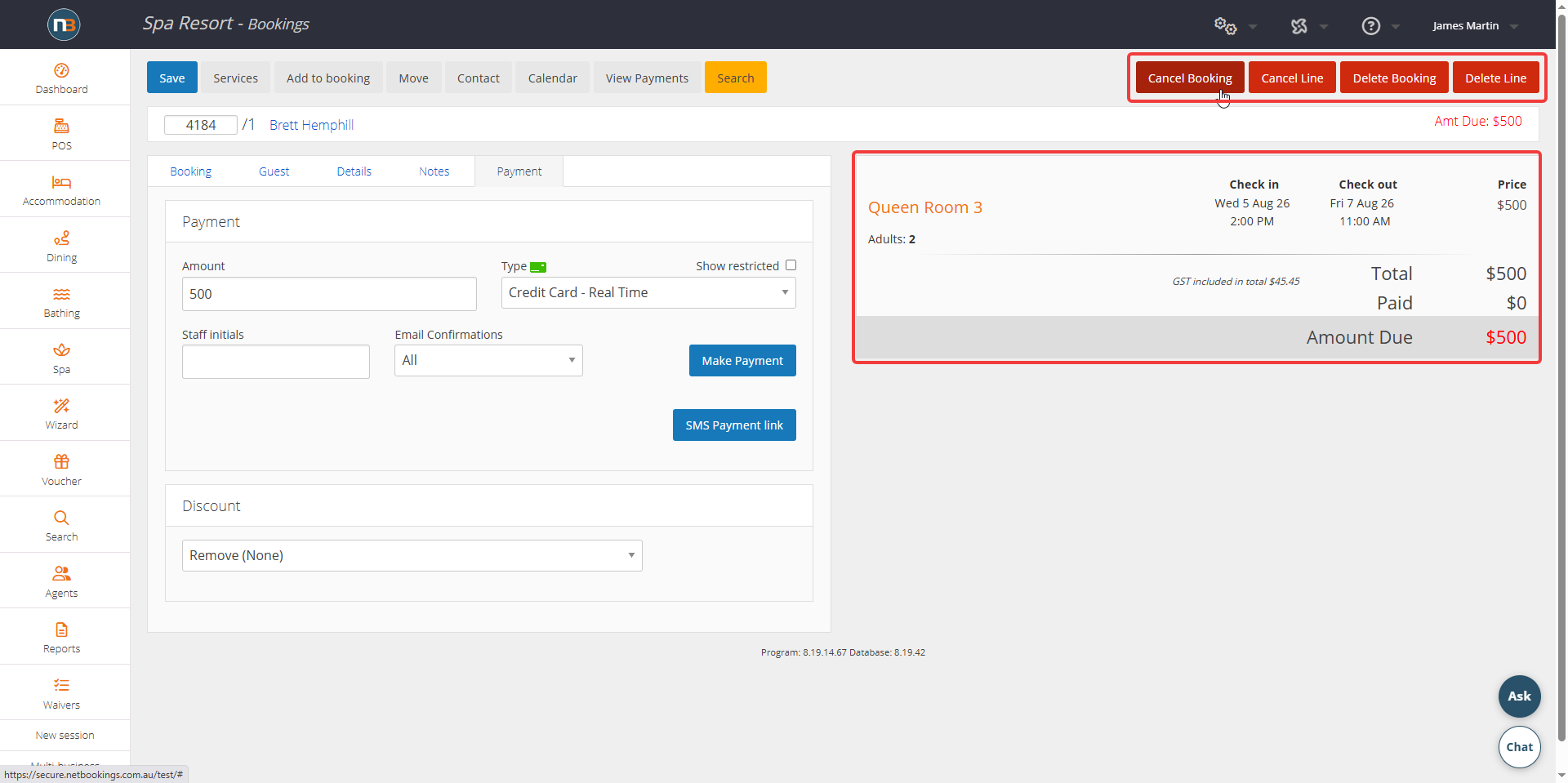The height and width of the screenshot is (783, 1568).
Task: Click the NB logo icon
Action: click(64, 24)
